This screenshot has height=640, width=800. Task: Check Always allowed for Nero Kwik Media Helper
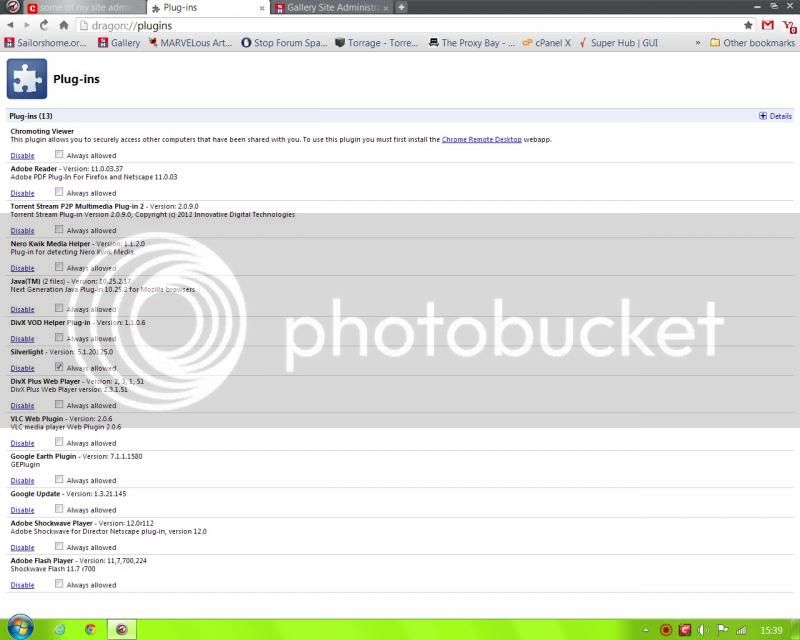[x=59, y=267]
